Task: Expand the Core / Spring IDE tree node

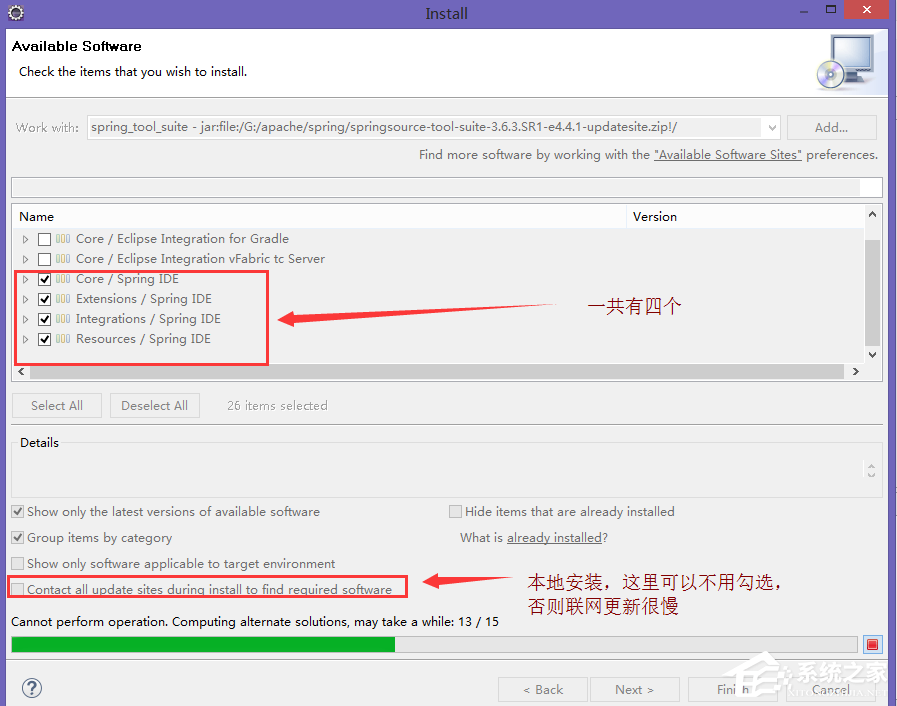Action: pyautogui.click(x=24, y=278)
